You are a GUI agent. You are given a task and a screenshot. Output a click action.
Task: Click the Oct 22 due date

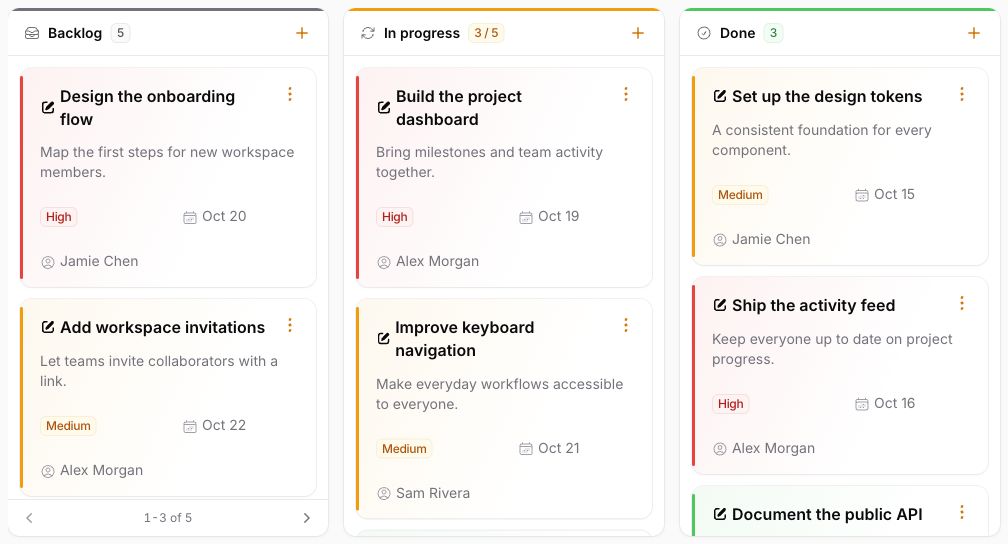click(x=224, y=426)
